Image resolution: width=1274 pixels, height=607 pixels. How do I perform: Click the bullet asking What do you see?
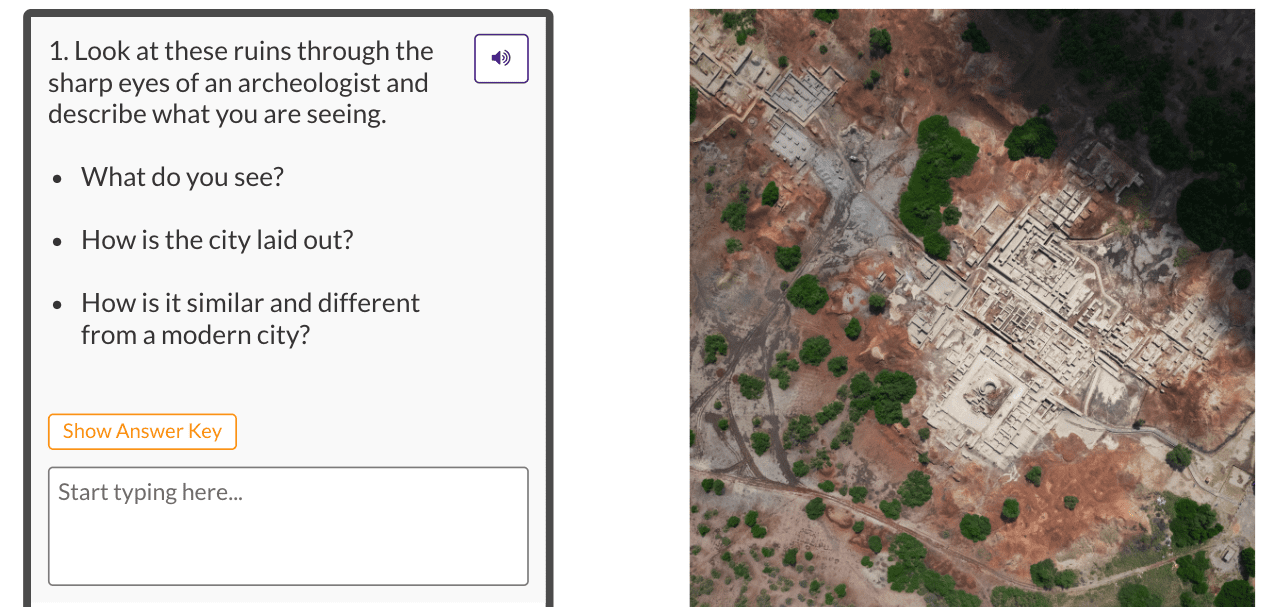tap(182, 177)
